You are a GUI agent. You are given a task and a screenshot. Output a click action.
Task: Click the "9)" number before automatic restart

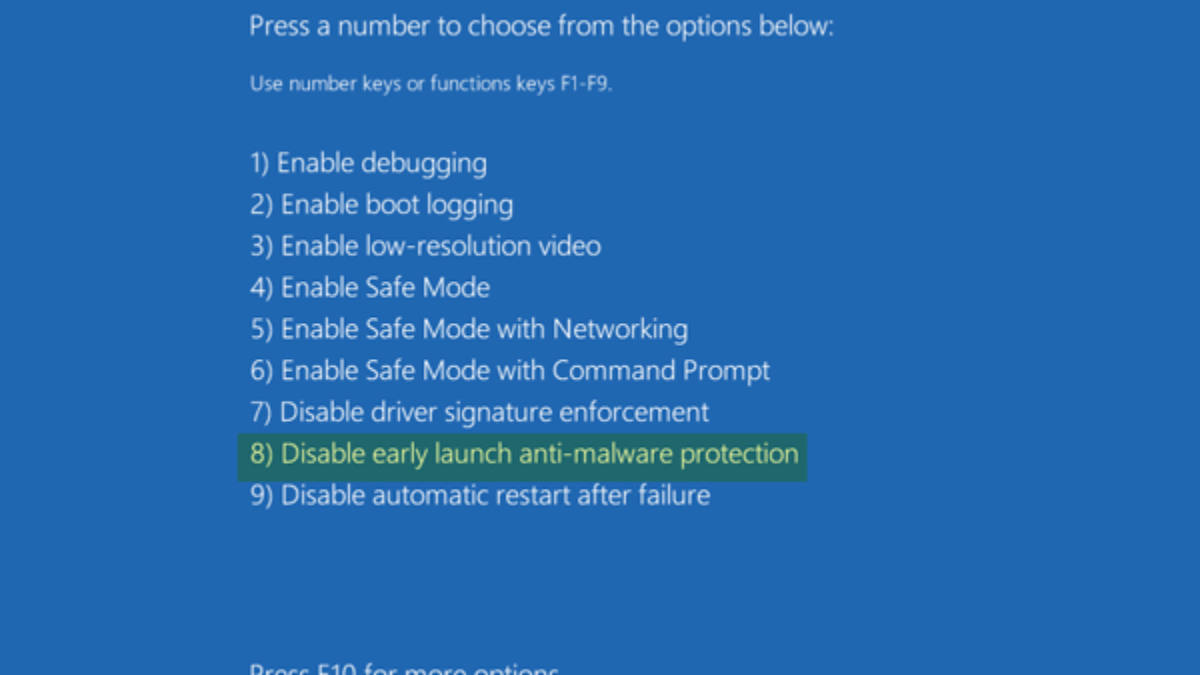tap(261, 495)
